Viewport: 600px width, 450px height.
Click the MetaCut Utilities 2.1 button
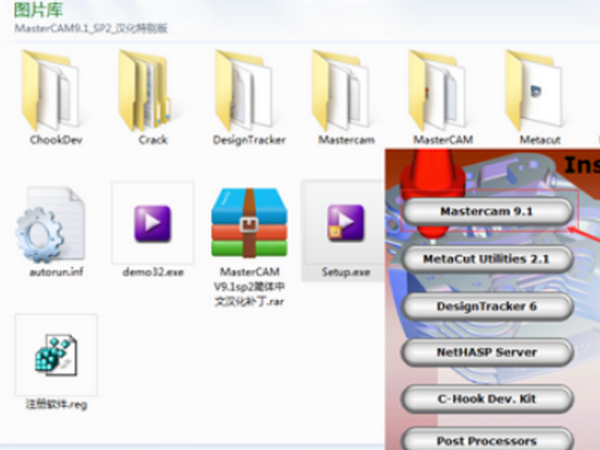[487, 259]
